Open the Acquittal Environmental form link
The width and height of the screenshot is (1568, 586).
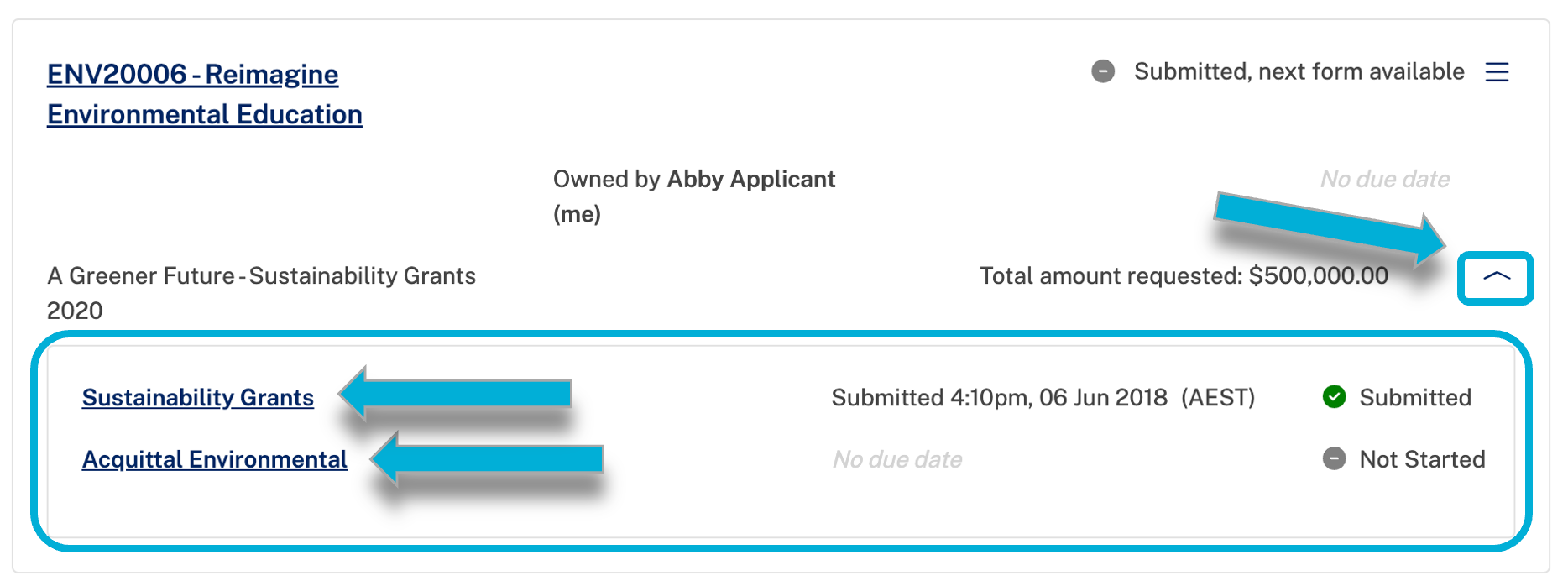click(x=215, y=459)
